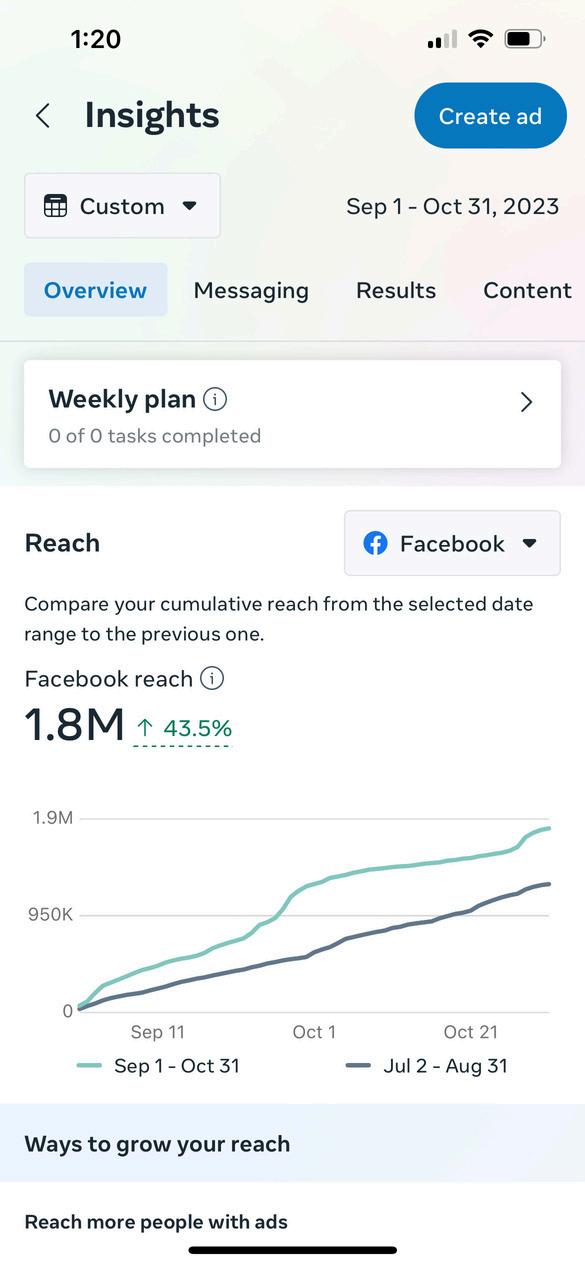Toggle the Jul 2 - Aug 31 legend series
The height and width of the screenshot is (1266, 585).
coord(427,1066)
